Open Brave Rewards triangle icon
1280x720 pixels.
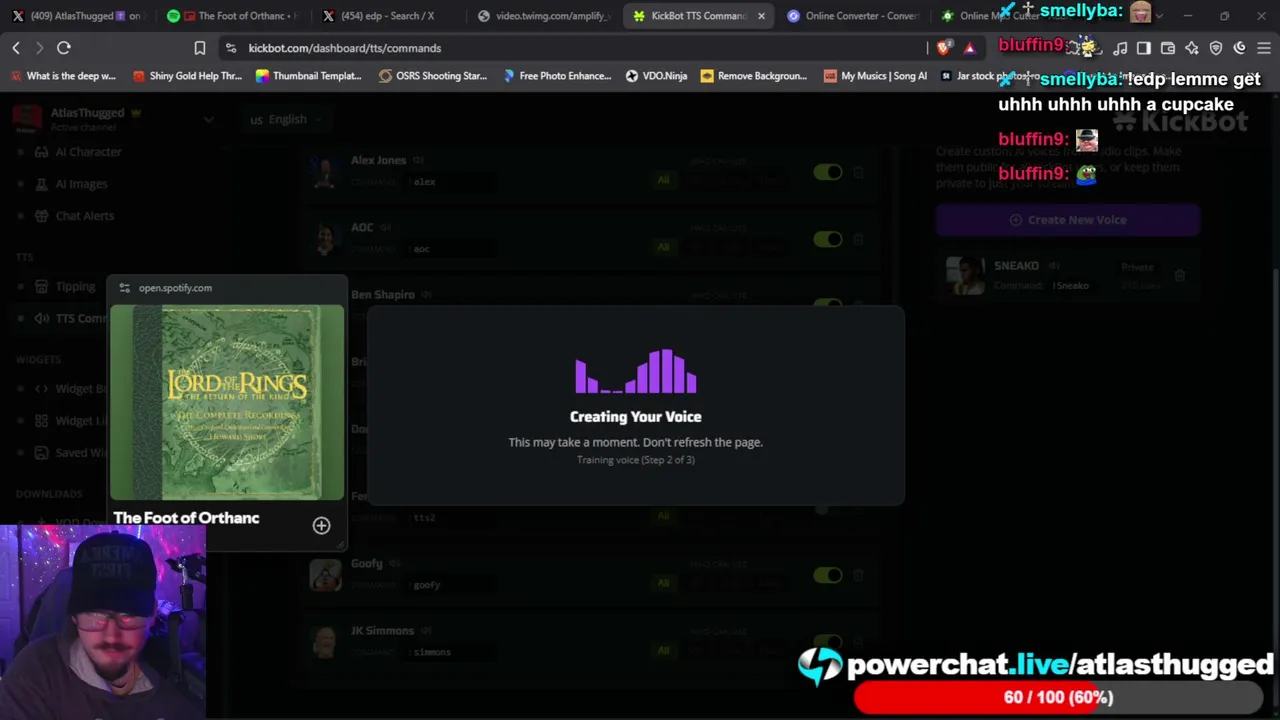969,48
